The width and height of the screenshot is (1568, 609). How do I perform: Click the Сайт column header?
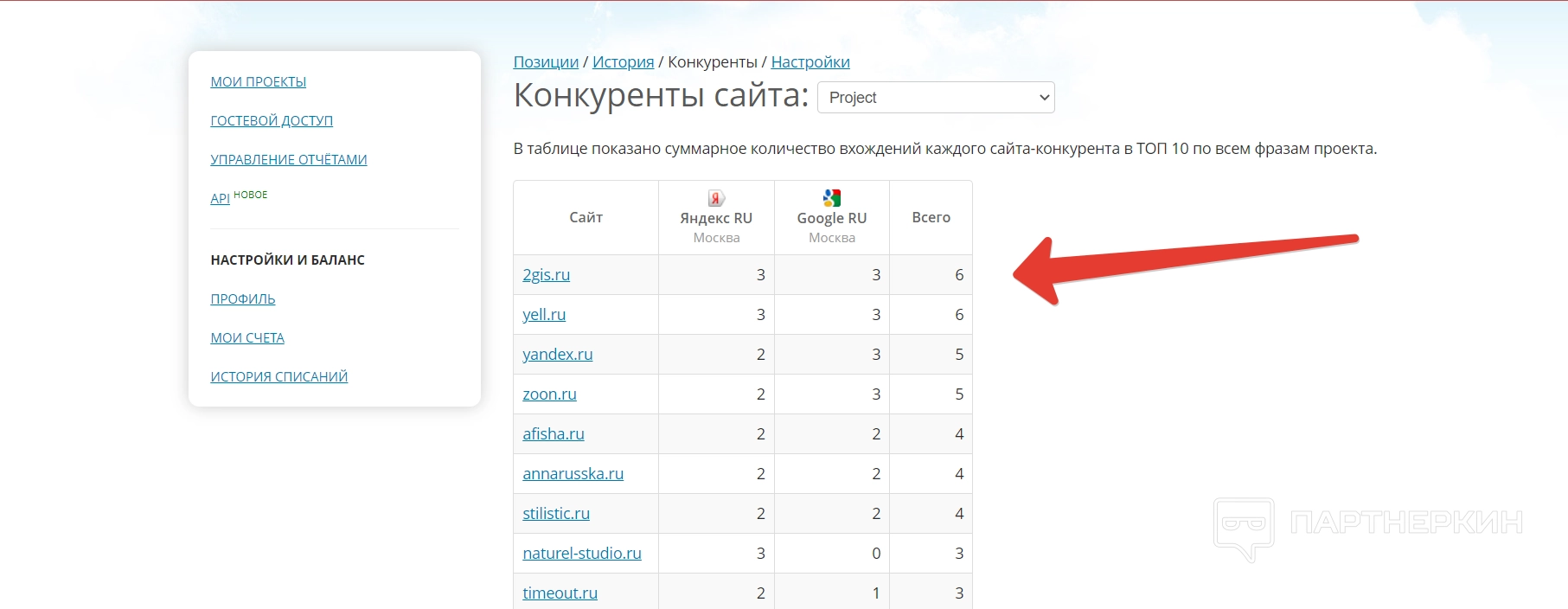(x=586, y=217)
